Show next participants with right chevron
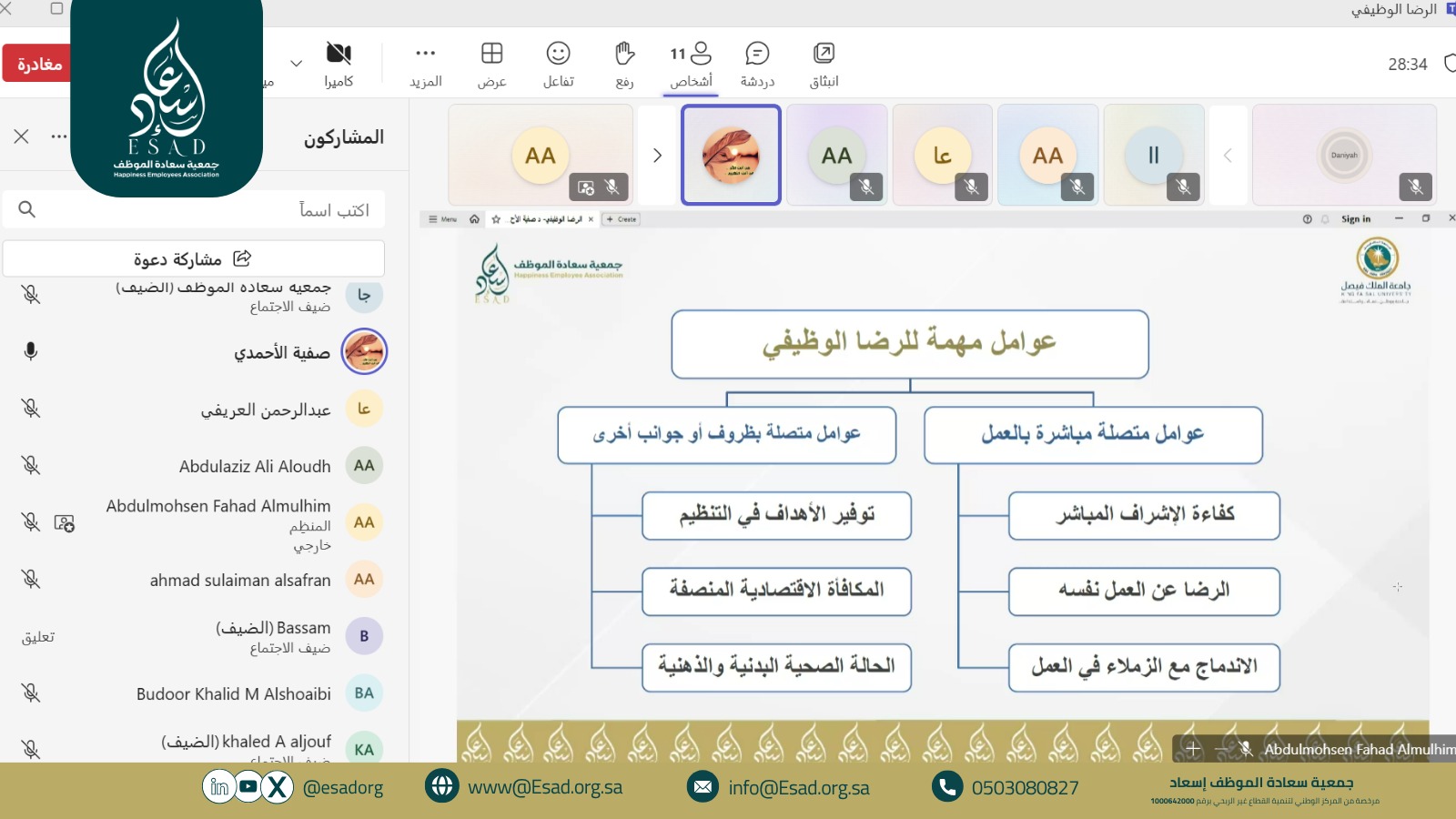 tap(657, 156)
